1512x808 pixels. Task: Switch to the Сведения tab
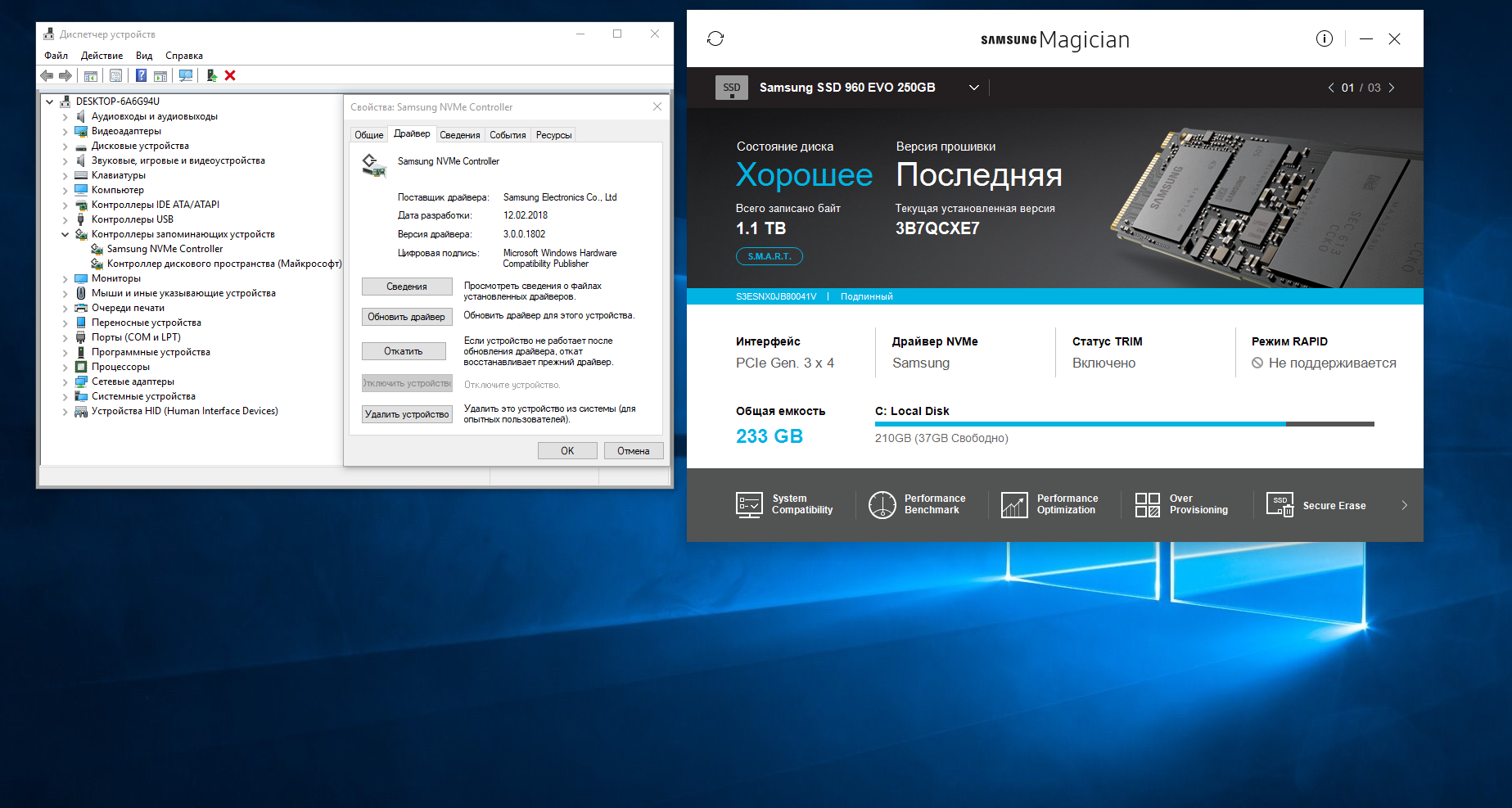tap(460, 135)
